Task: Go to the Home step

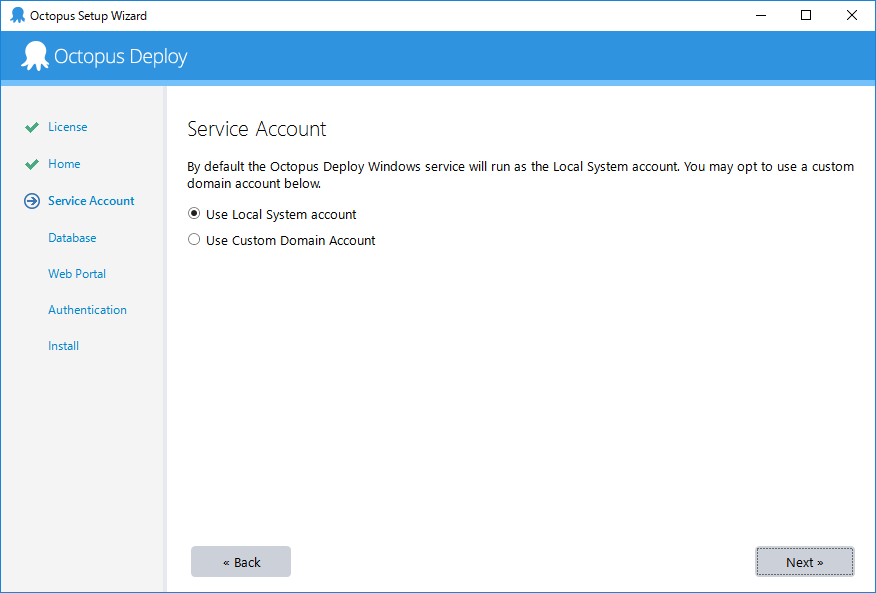Action: pos(64,164)
